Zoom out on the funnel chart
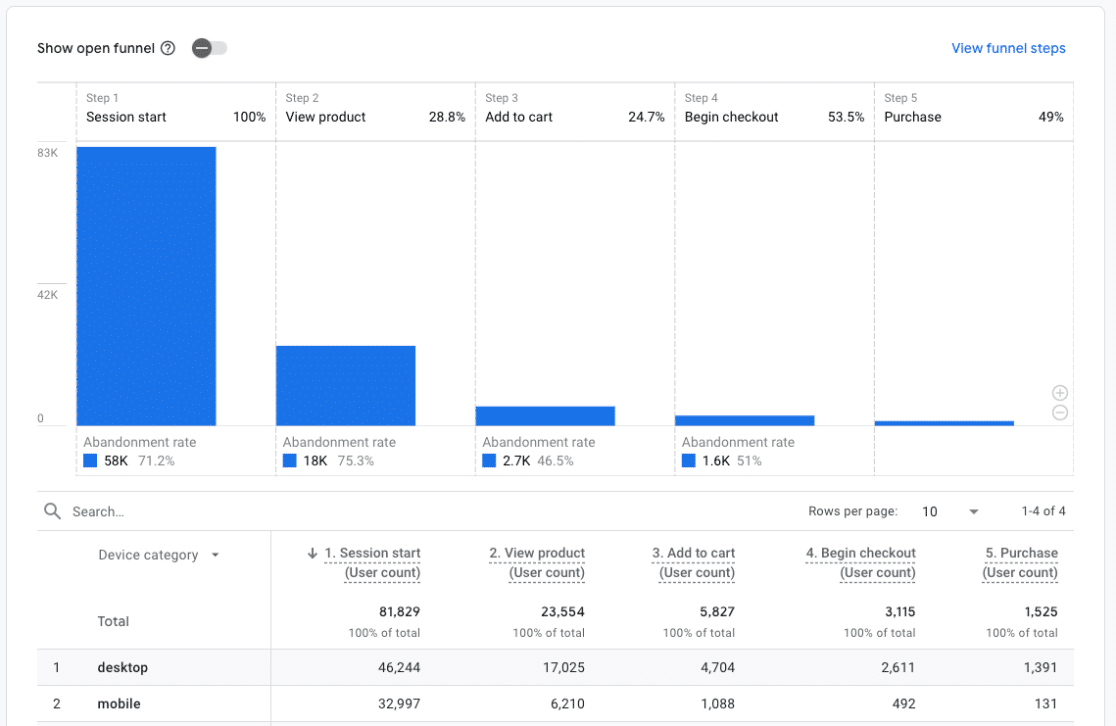 coord(1059,412)
